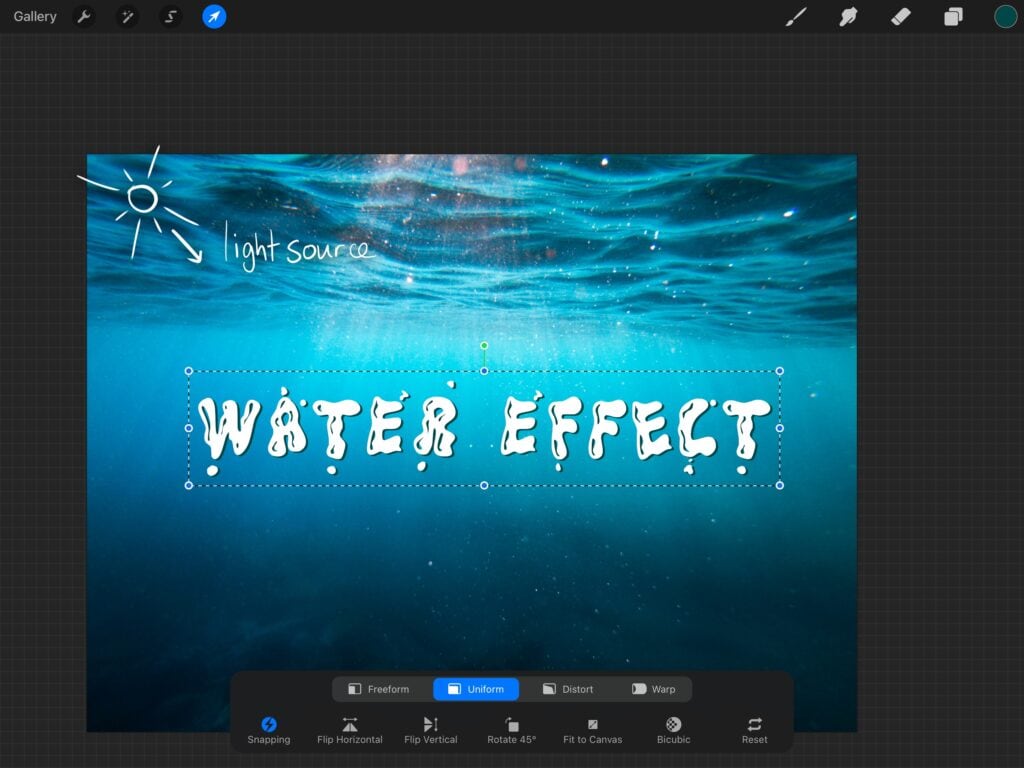
Task: Open the Adjustments magic wand menu
Action: pyautogui.click(x=127, y=17)
